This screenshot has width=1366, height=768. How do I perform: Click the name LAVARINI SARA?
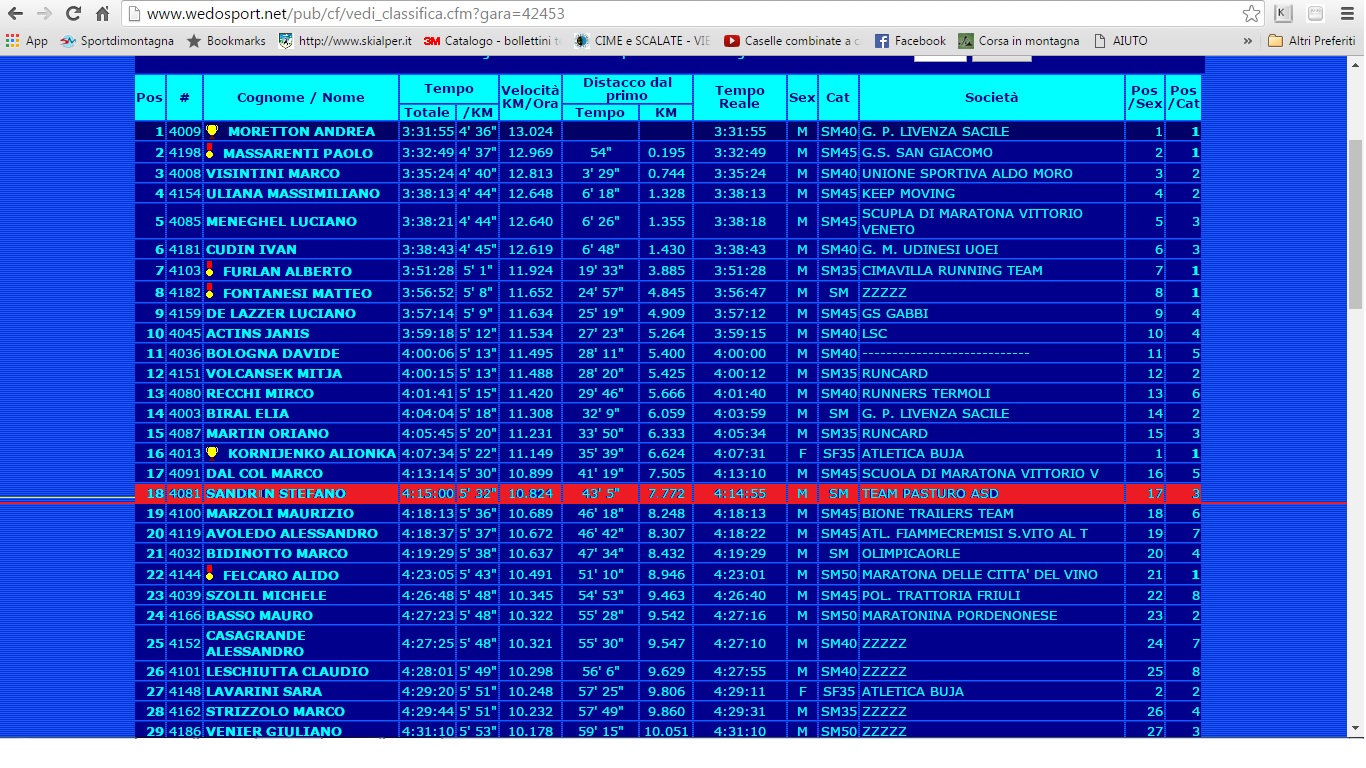click(x=264, y=691)
